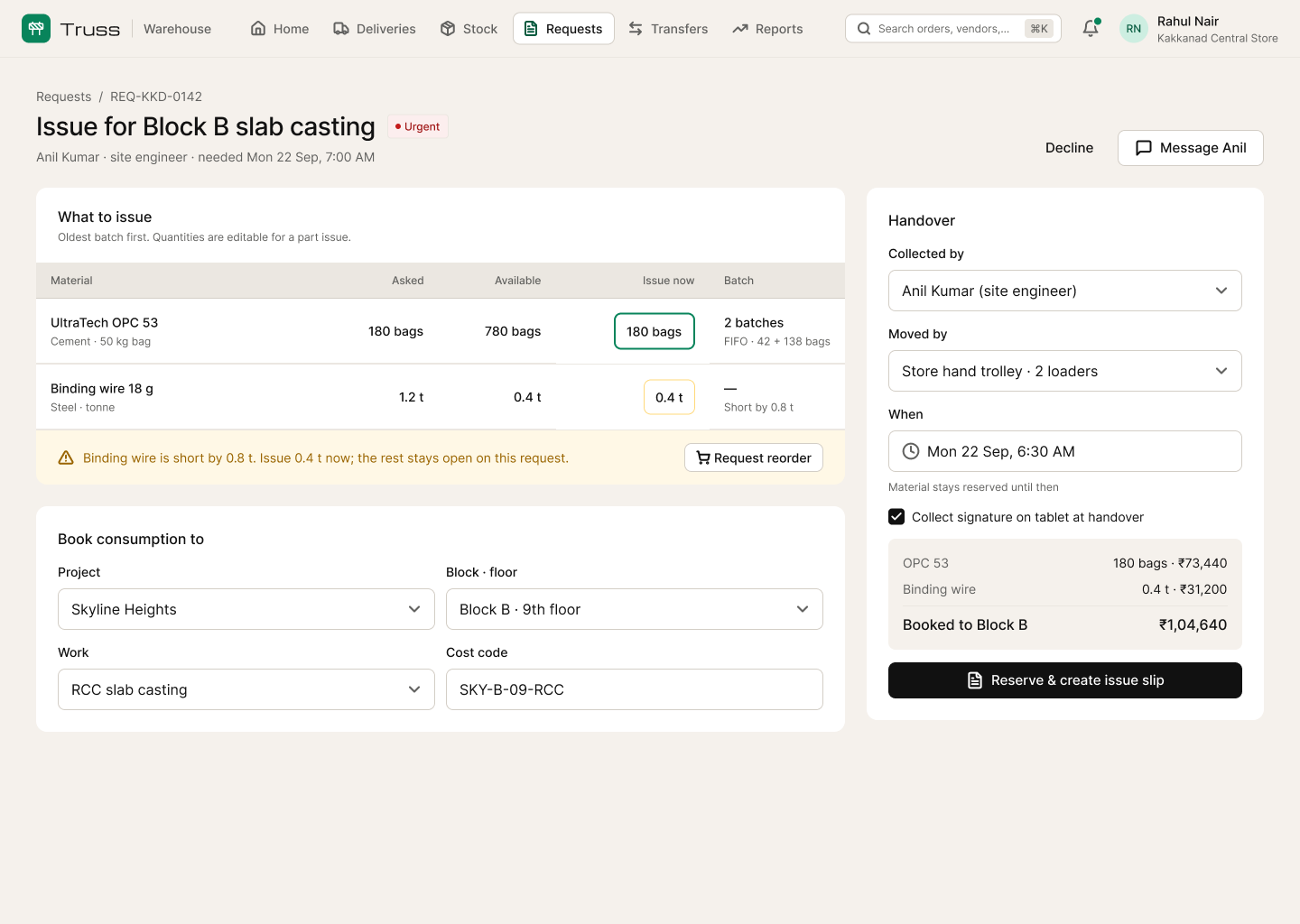The height and width of the screenshot is (924, 1300).
Task: Click the search magnifier icon
Action: (x=864, y=29)
